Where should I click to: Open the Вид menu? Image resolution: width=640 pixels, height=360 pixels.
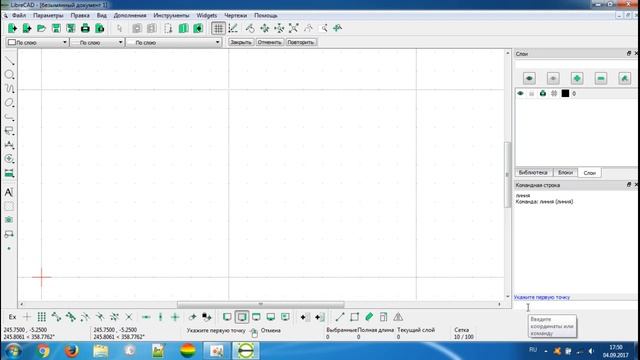tap(102, 16)
